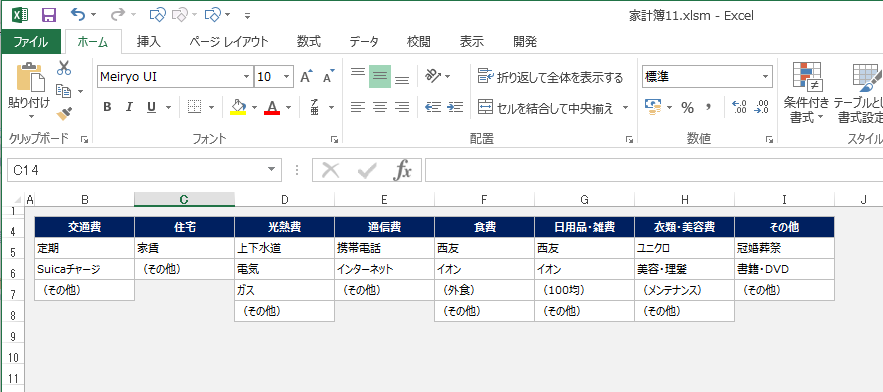Click the Save icon in quick access toolbar
Viewport: 883px width, 392px height.
[50, 15]
